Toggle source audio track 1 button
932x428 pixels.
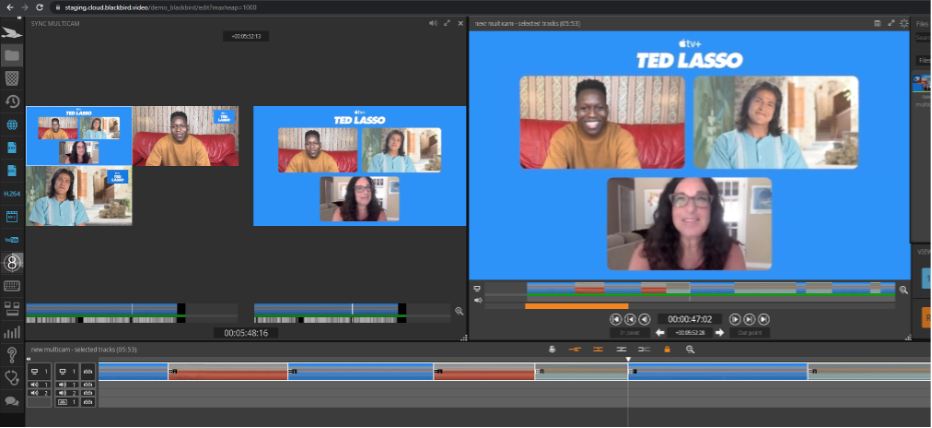(39, 385)
